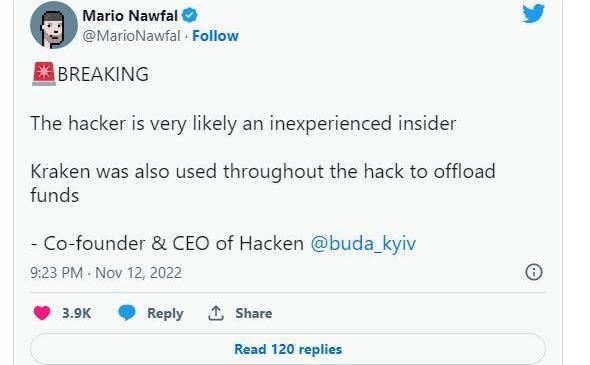Open the 9:23 PM Nov 12, 2022 timestamp
This screenshot has height=365, width=590.
(106, 272)
